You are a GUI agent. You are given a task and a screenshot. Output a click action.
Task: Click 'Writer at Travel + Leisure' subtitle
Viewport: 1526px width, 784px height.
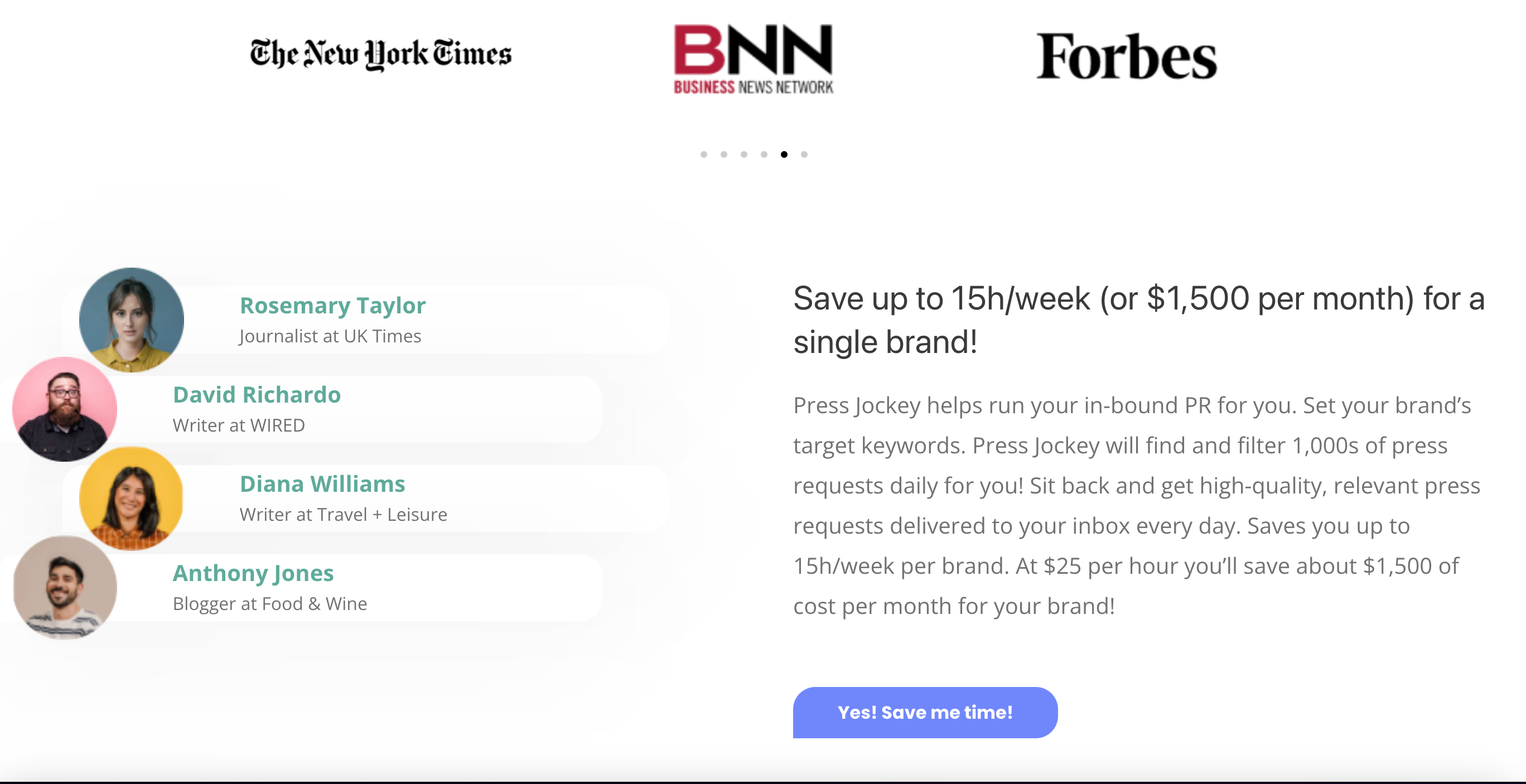tap(343, 515)
